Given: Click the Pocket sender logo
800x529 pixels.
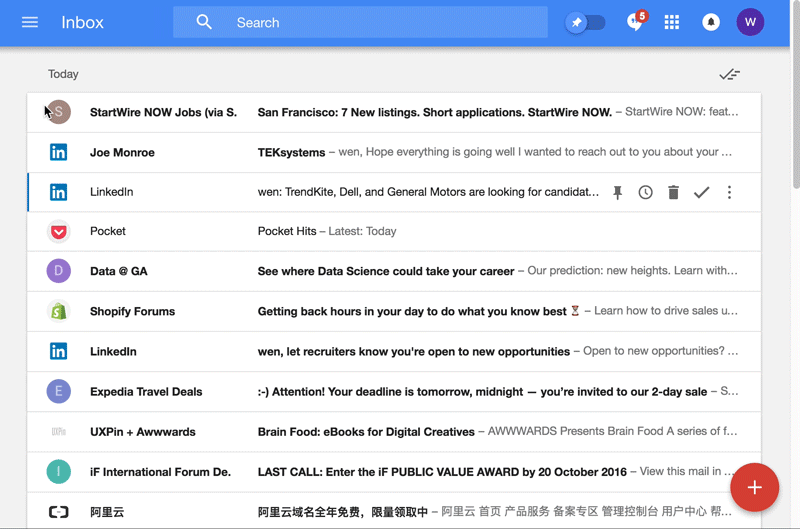Looking at the screenshot, I should point(59,232).
